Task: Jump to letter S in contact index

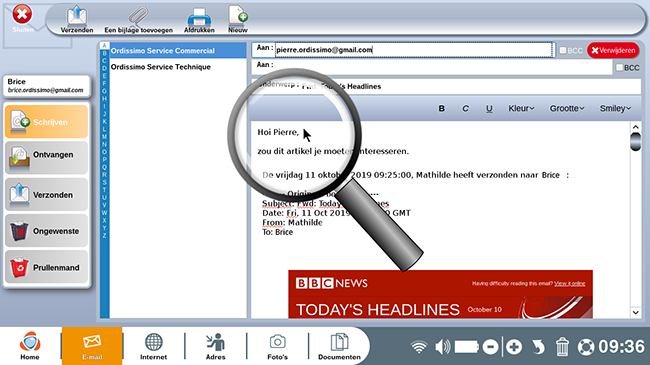Action: pos(104,182)
